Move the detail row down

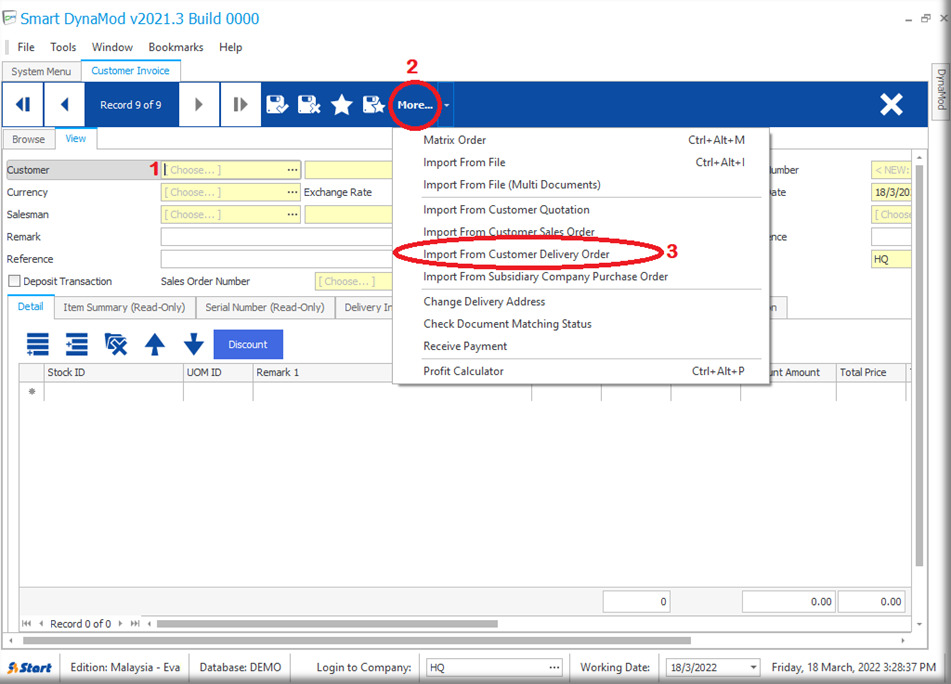194,345
